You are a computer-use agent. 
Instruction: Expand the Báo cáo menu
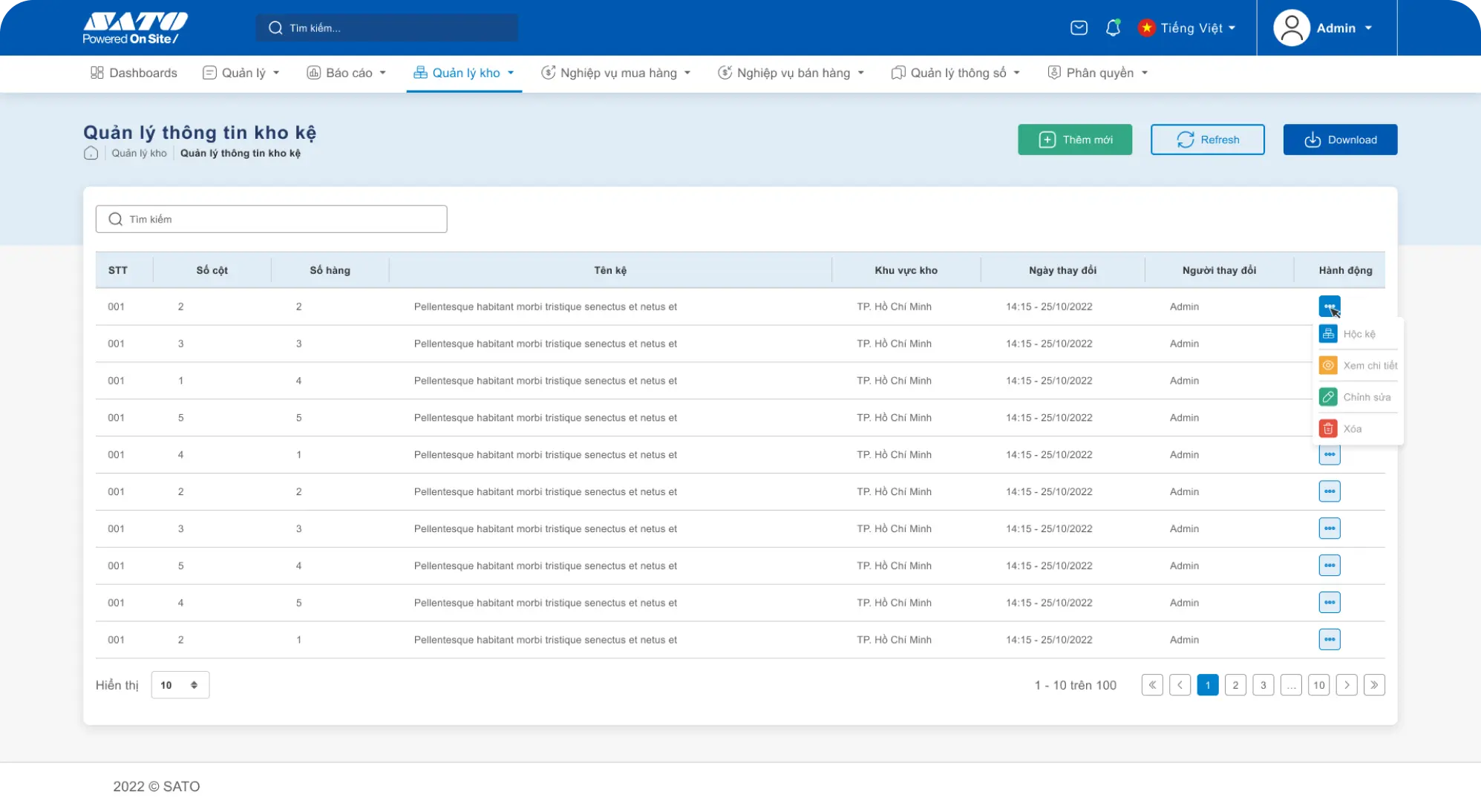[382, 73]
